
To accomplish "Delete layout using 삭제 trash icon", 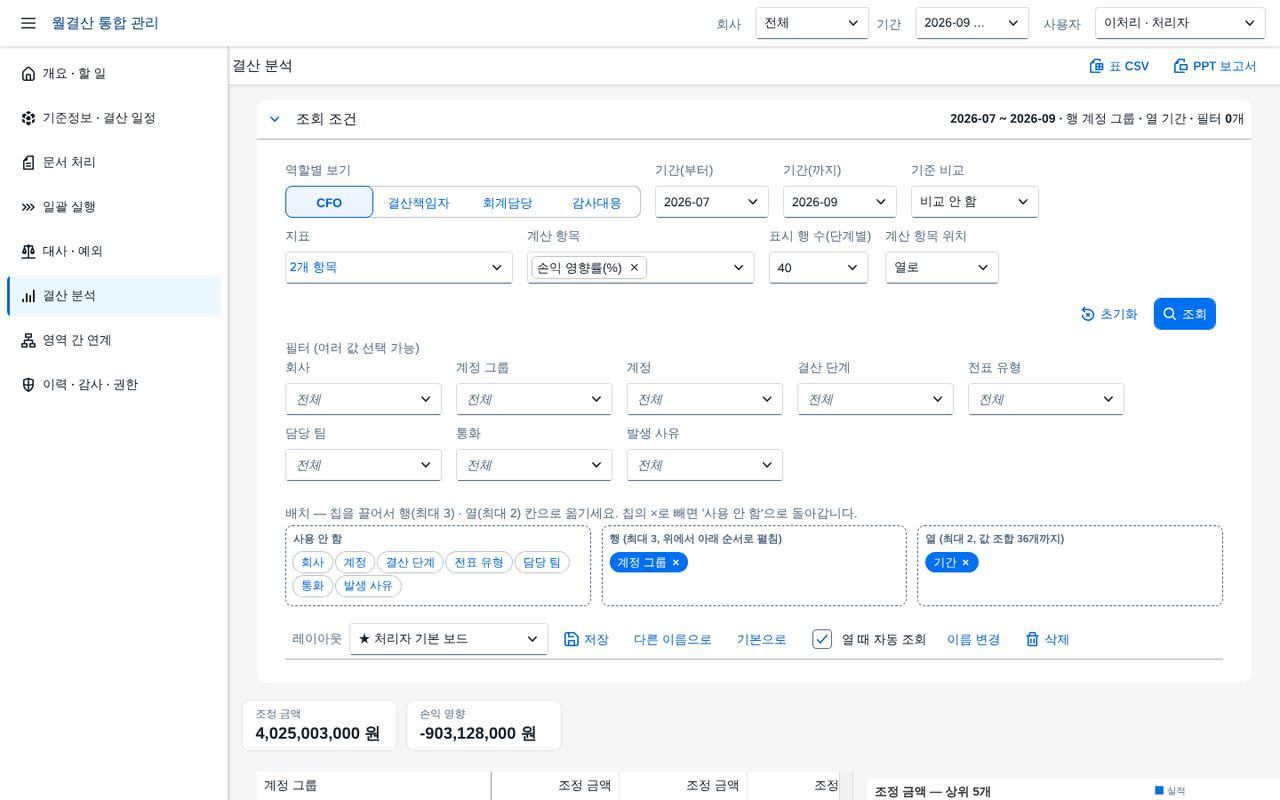I will [1032, 639].
